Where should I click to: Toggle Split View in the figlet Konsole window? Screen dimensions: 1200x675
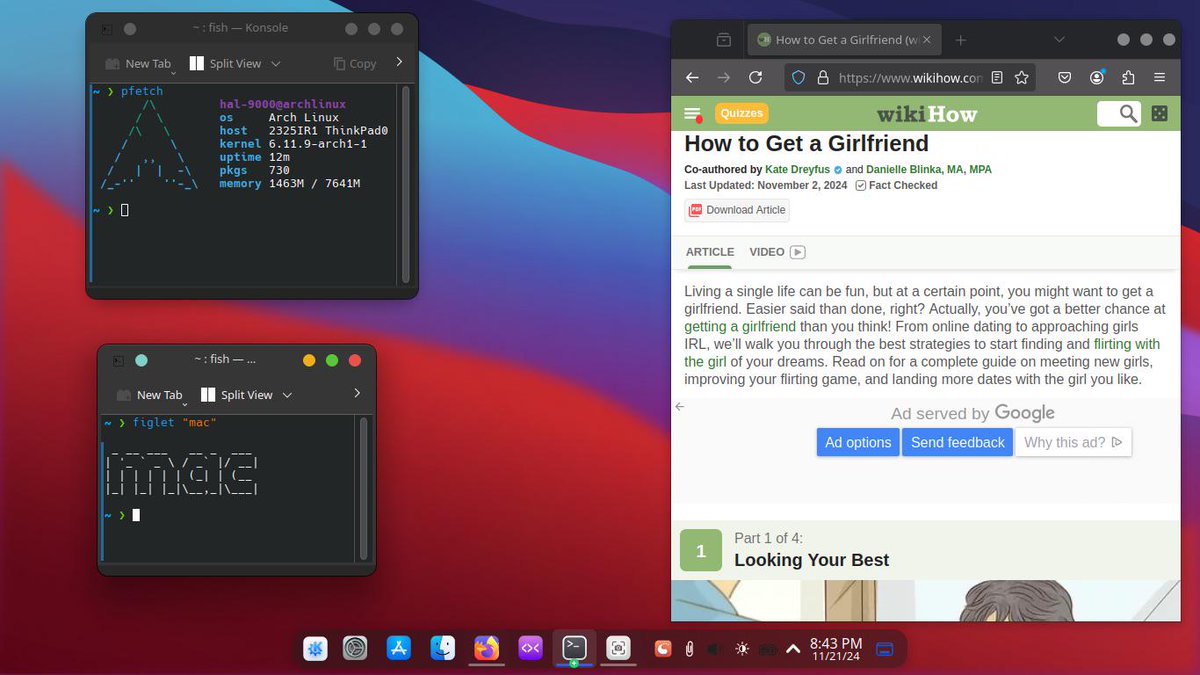pyautogui.click(x=236, y=395)
